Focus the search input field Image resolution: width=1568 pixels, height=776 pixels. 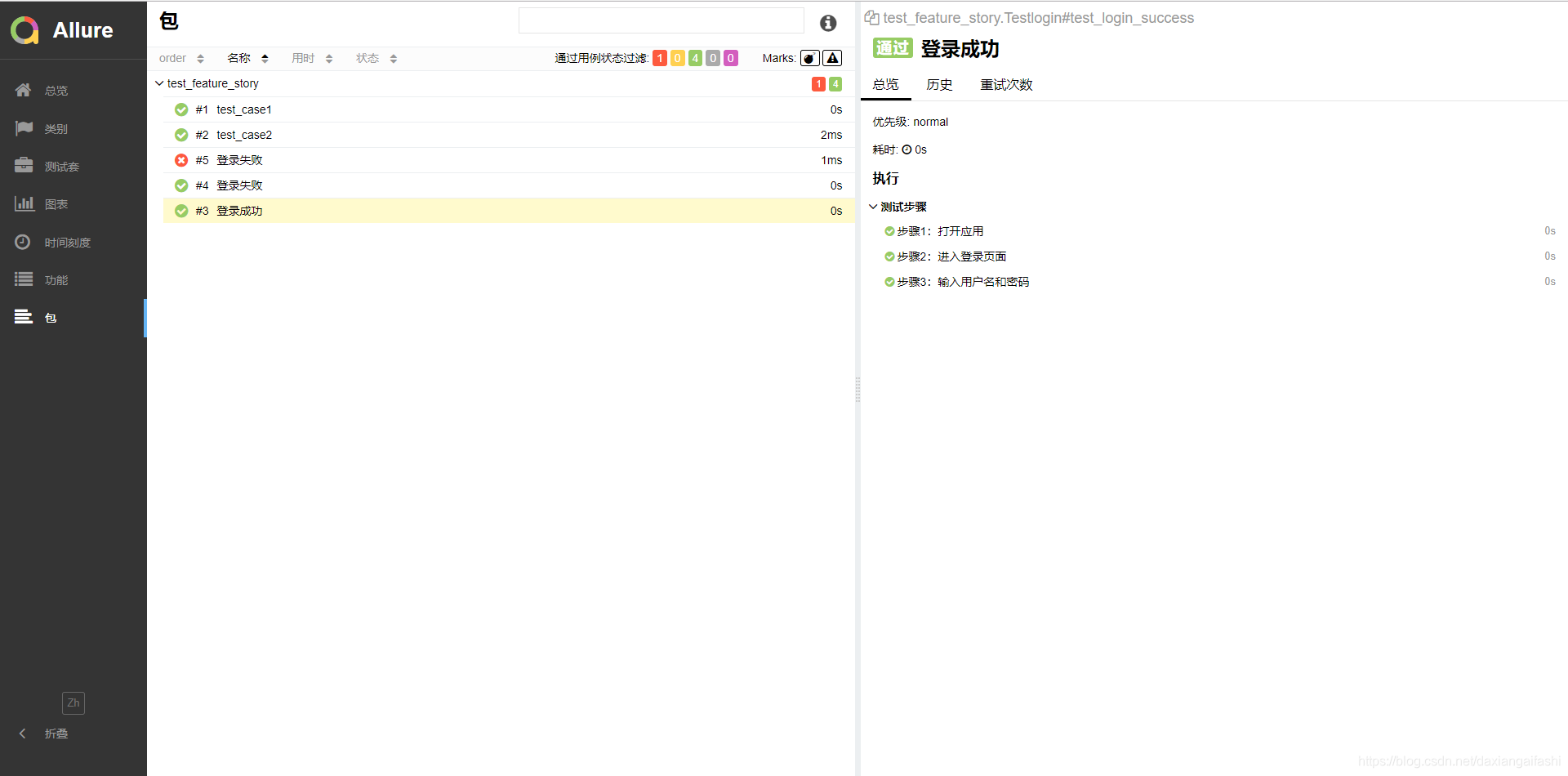coord(661,20)
